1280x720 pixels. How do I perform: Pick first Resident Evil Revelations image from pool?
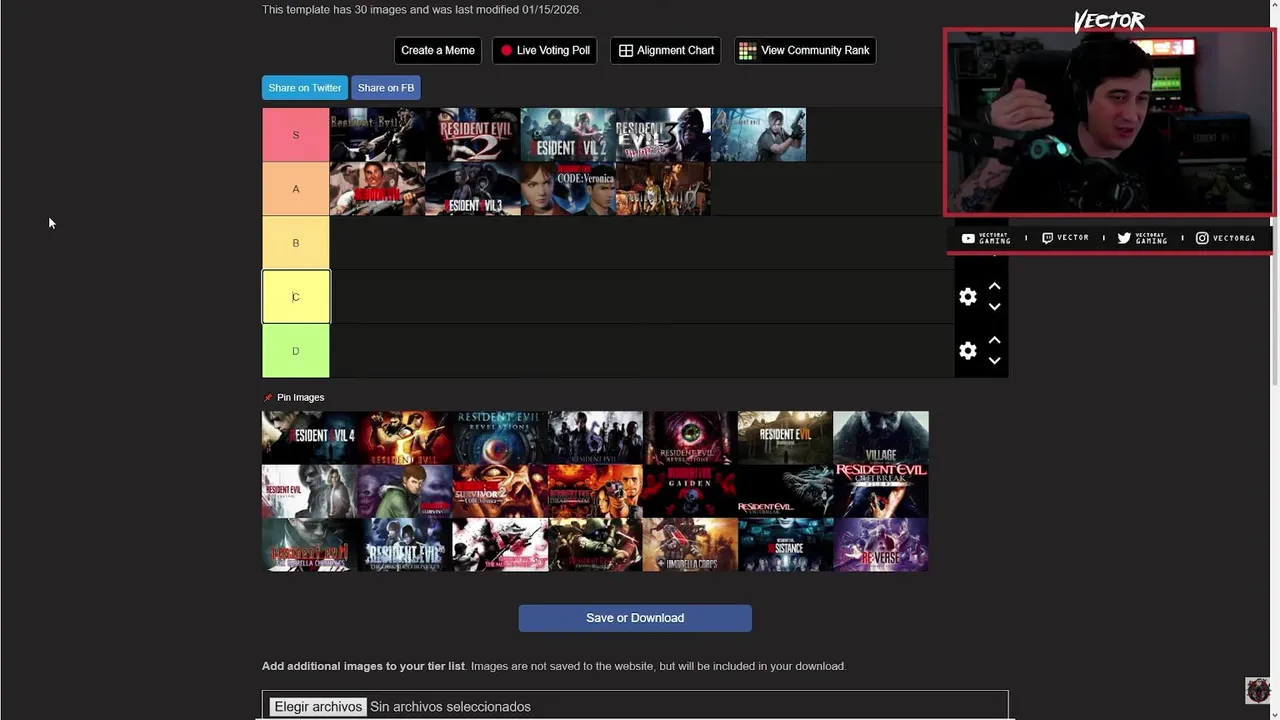(500, 438)
